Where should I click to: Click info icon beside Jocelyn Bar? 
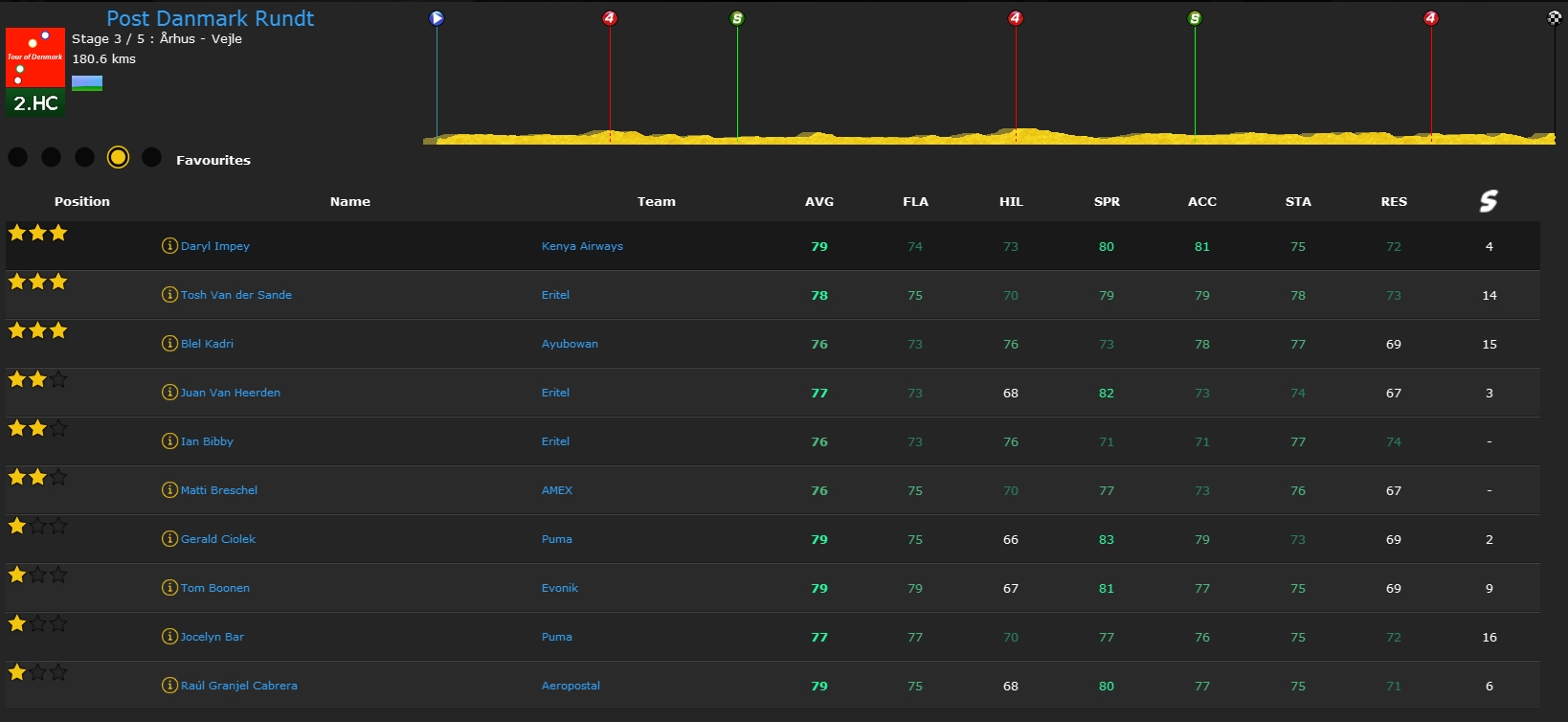[169, 637]
